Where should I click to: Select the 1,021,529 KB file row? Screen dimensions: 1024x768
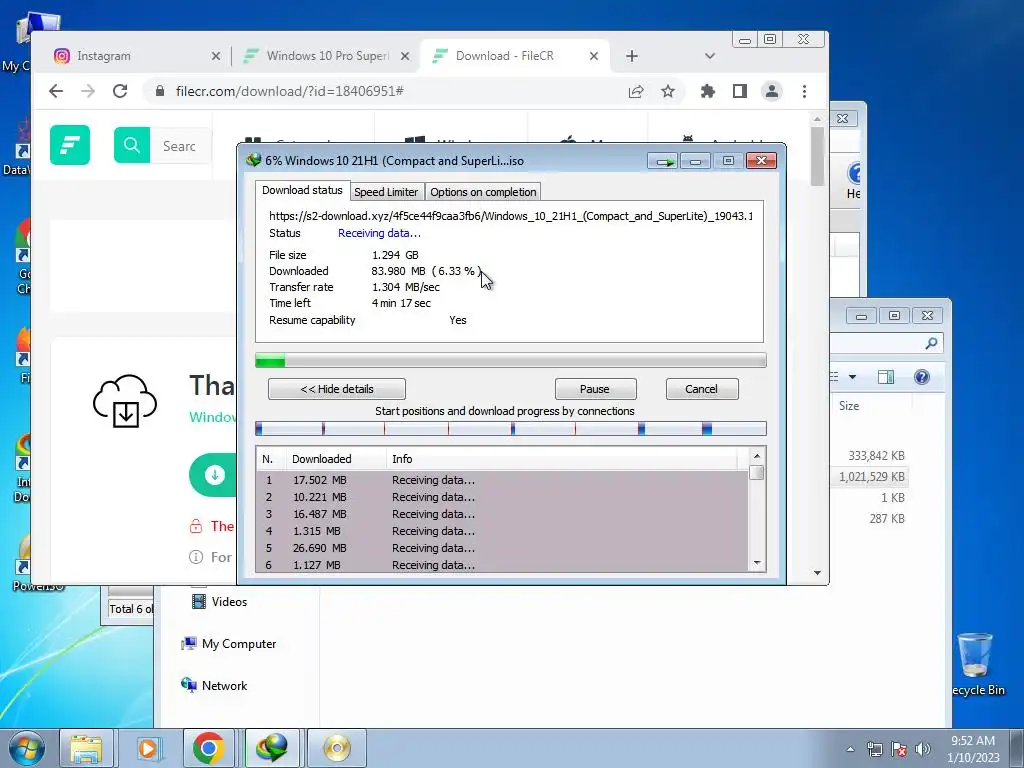point(870,477)
